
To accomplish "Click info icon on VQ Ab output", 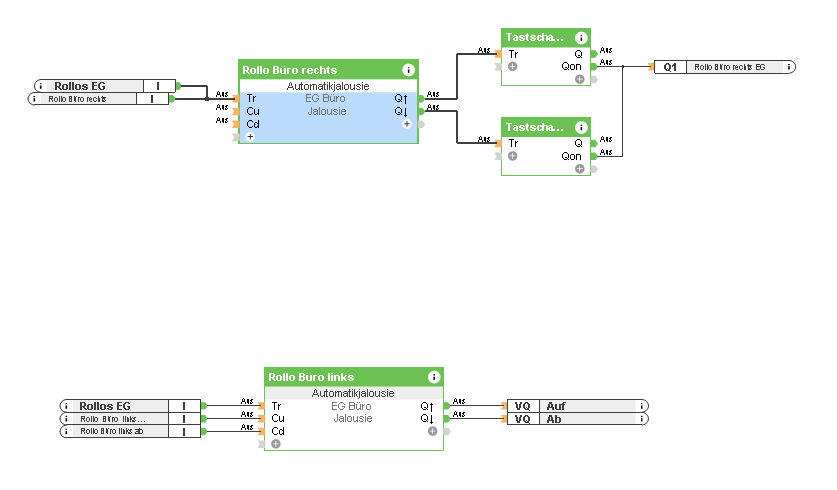I will pos(642,419).
